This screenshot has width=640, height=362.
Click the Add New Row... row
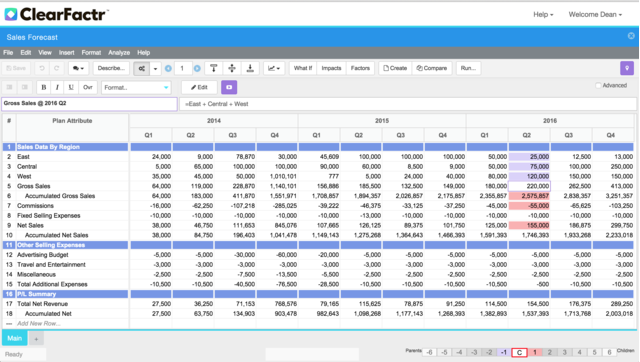coord(39,323)
